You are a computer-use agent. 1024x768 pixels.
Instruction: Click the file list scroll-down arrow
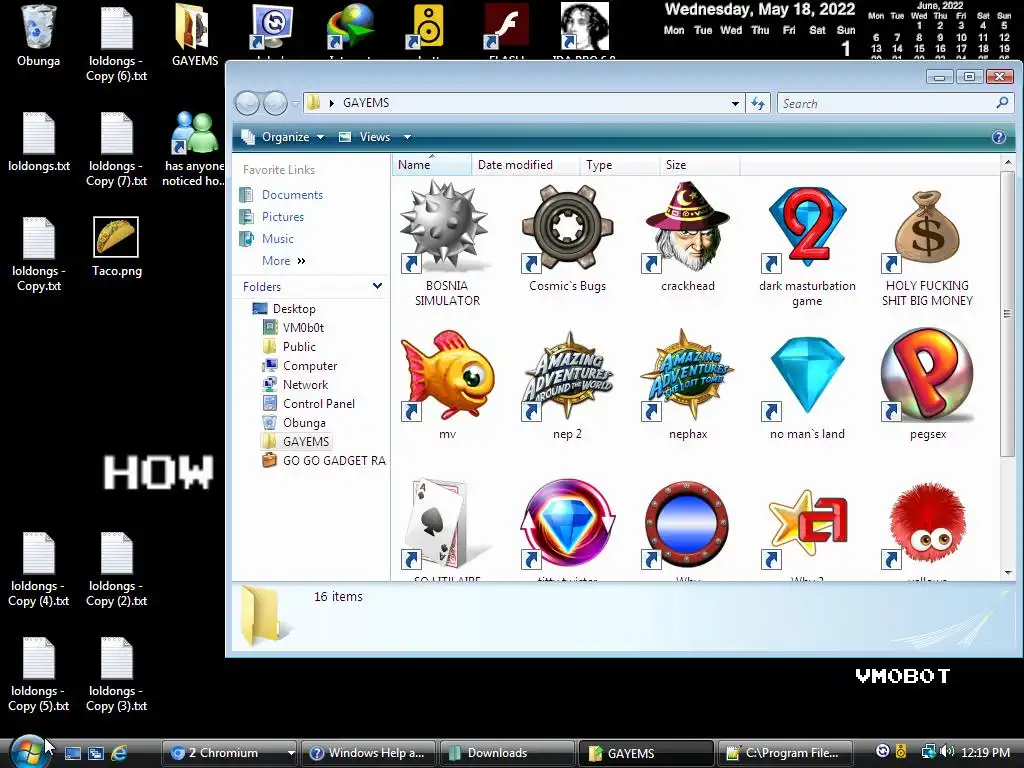tap(1008, 573)
